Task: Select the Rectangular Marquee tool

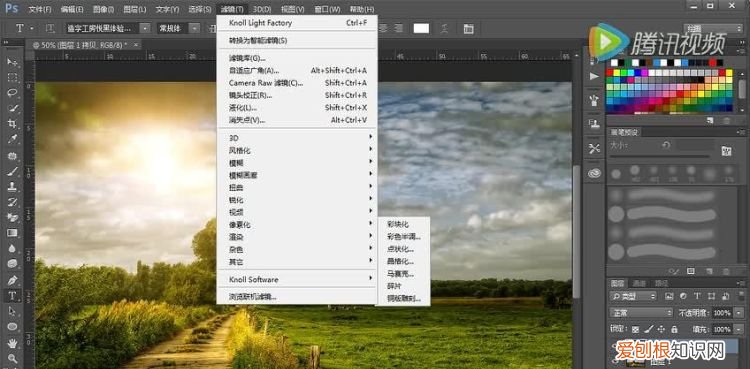Action: click(12, 78)
